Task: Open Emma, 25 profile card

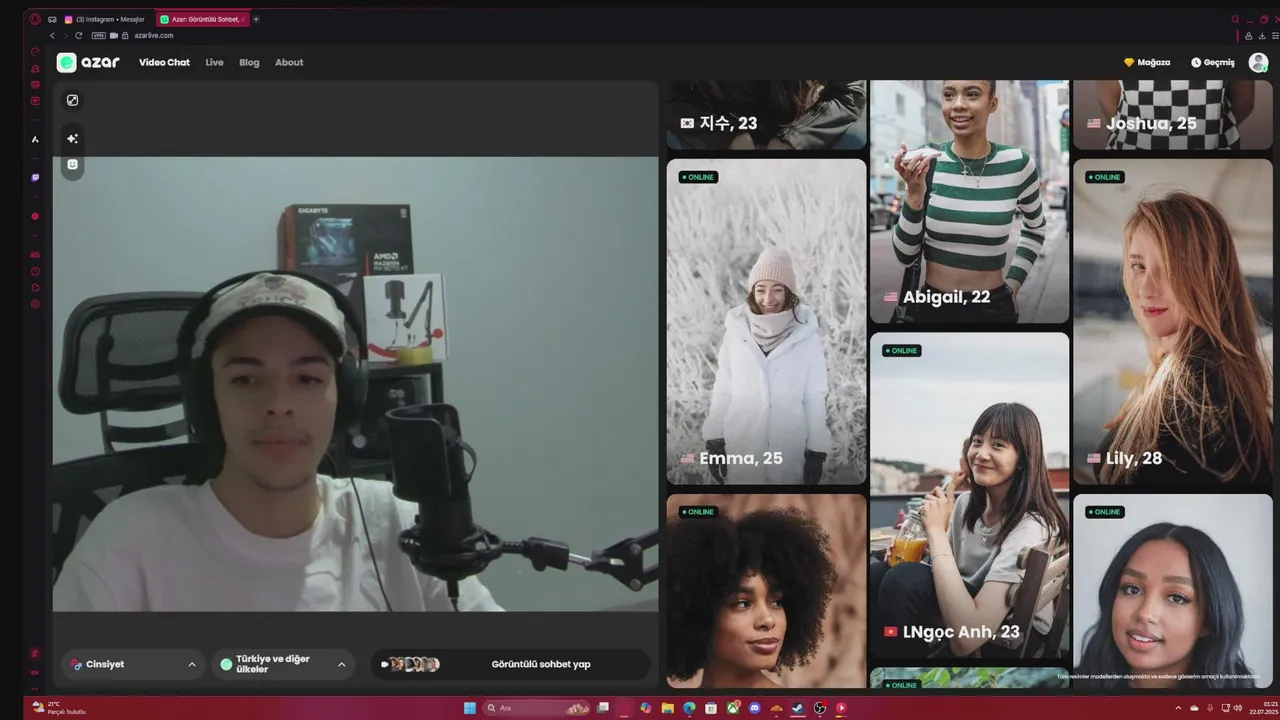Action: coord(766,321)
